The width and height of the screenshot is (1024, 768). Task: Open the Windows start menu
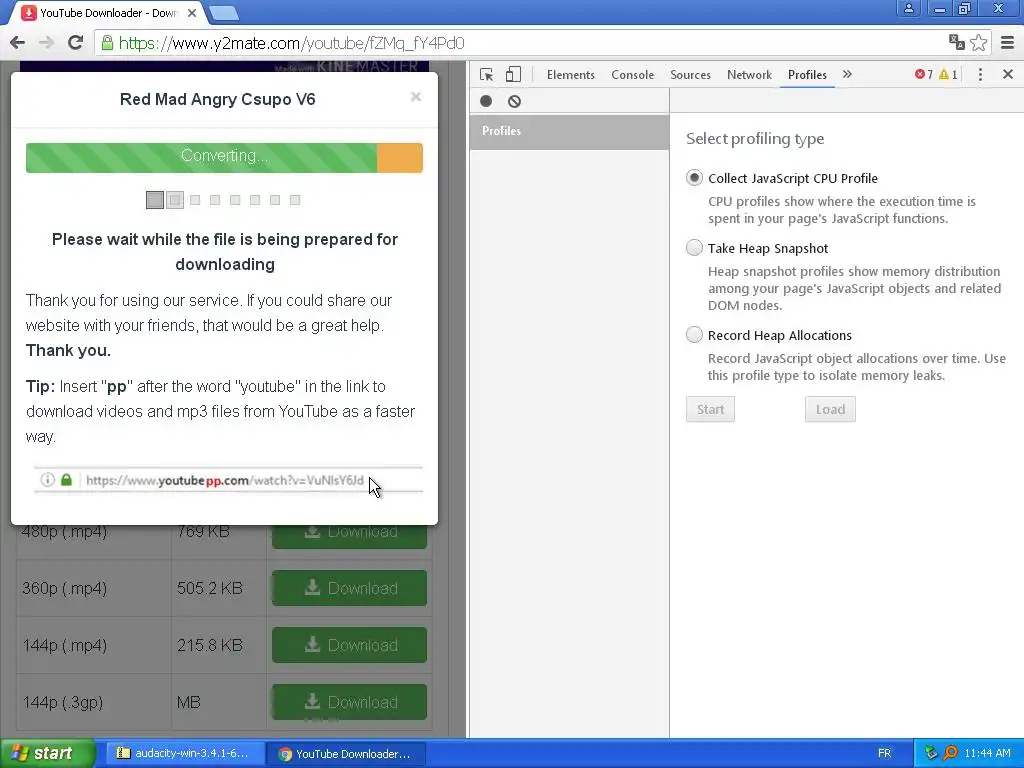(x=47, y=753)
